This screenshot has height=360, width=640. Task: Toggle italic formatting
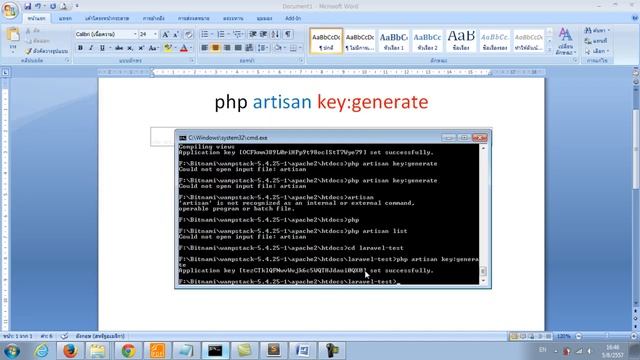[91, 48]
